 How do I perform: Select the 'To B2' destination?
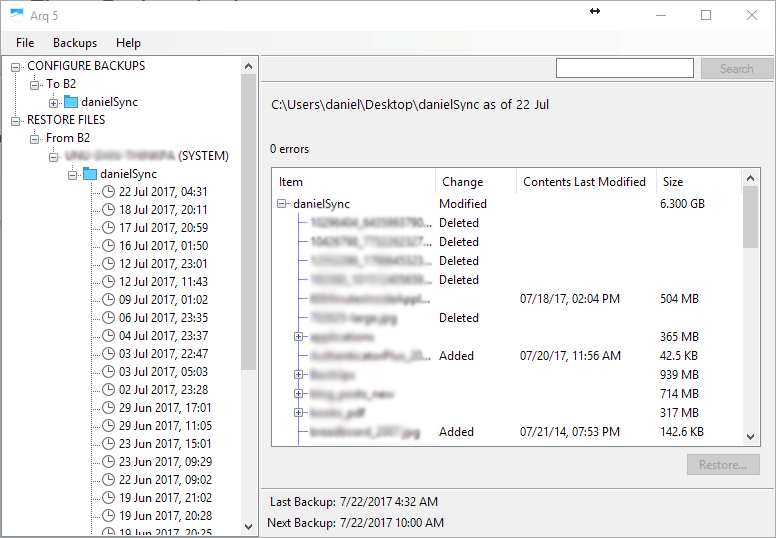click(x=61, y=84)
